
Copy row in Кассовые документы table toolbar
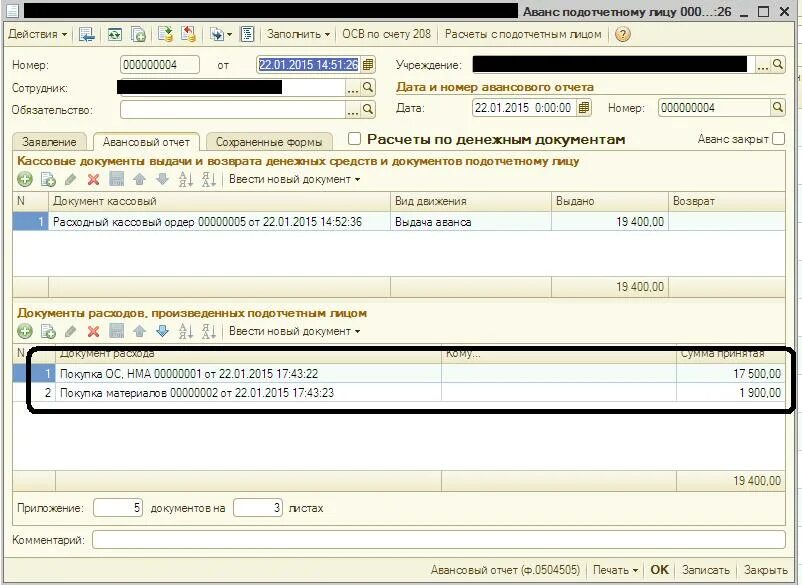click(x=48, y=179)
